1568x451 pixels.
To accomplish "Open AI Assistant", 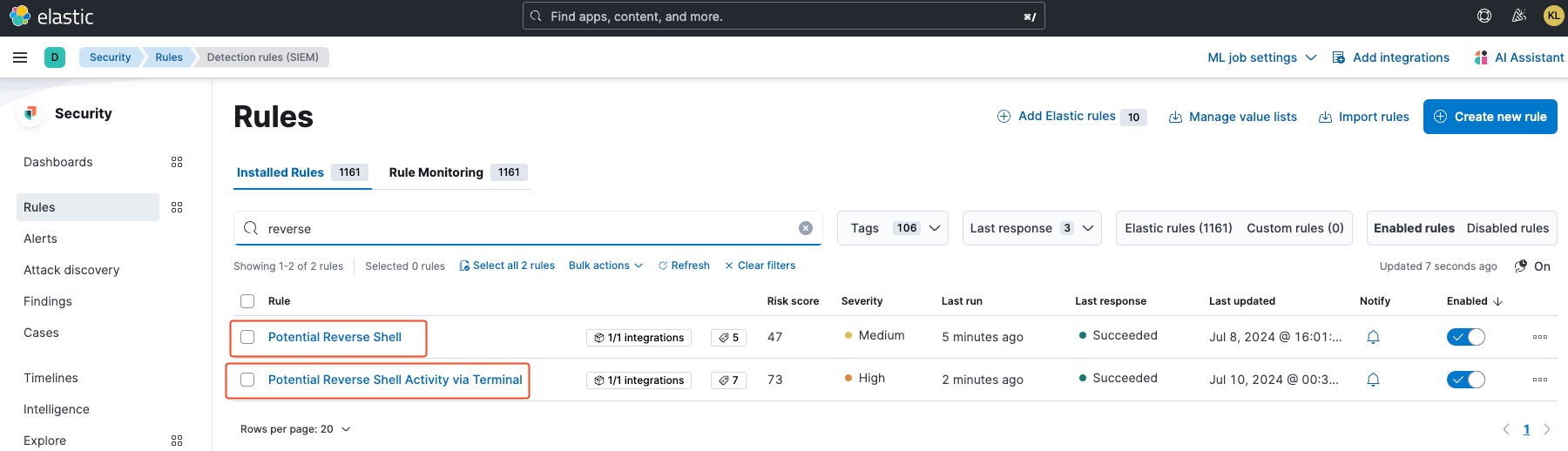I will 1518,57.
